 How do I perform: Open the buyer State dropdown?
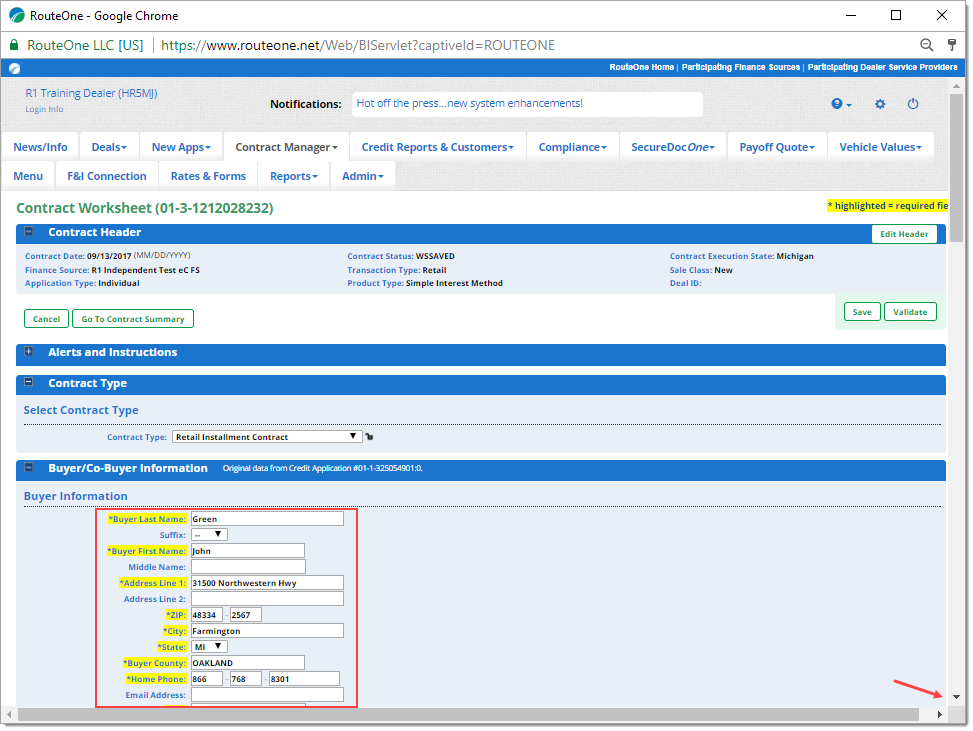pos(209,647)
